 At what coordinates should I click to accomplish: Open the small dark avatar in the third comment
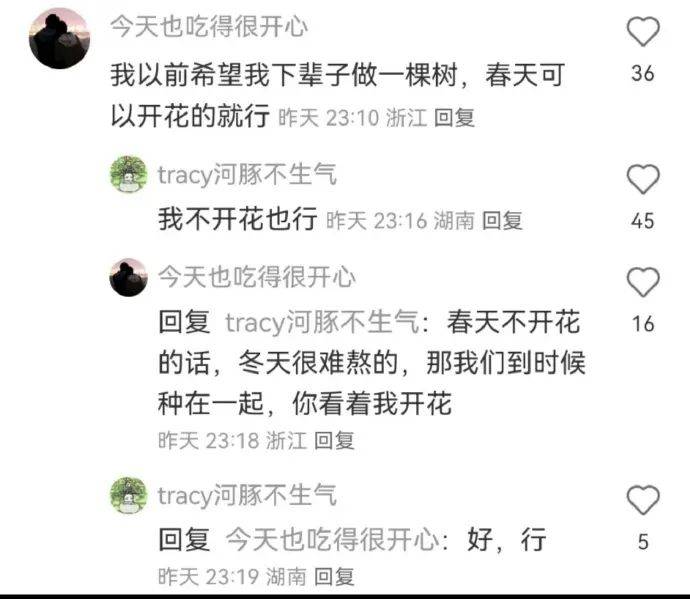tap(128, 277)
